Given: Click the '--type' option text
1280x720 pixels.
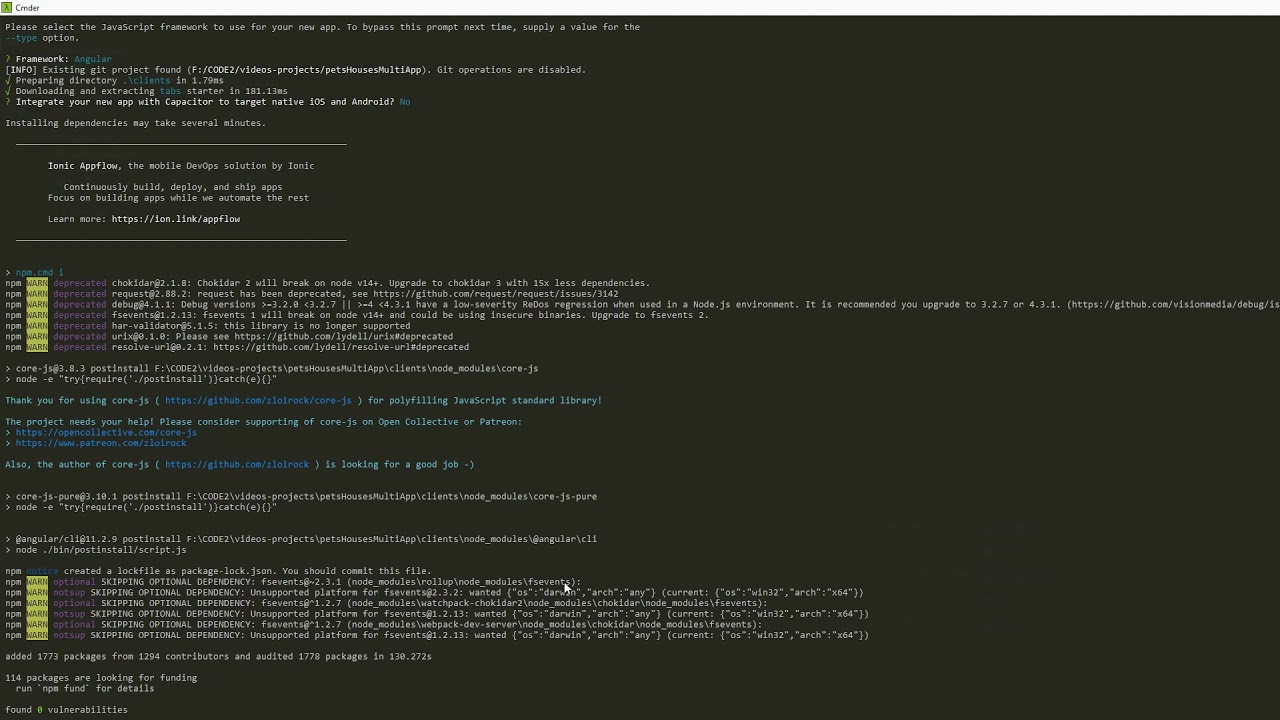Looking at the screenshot, I should 21,38.
